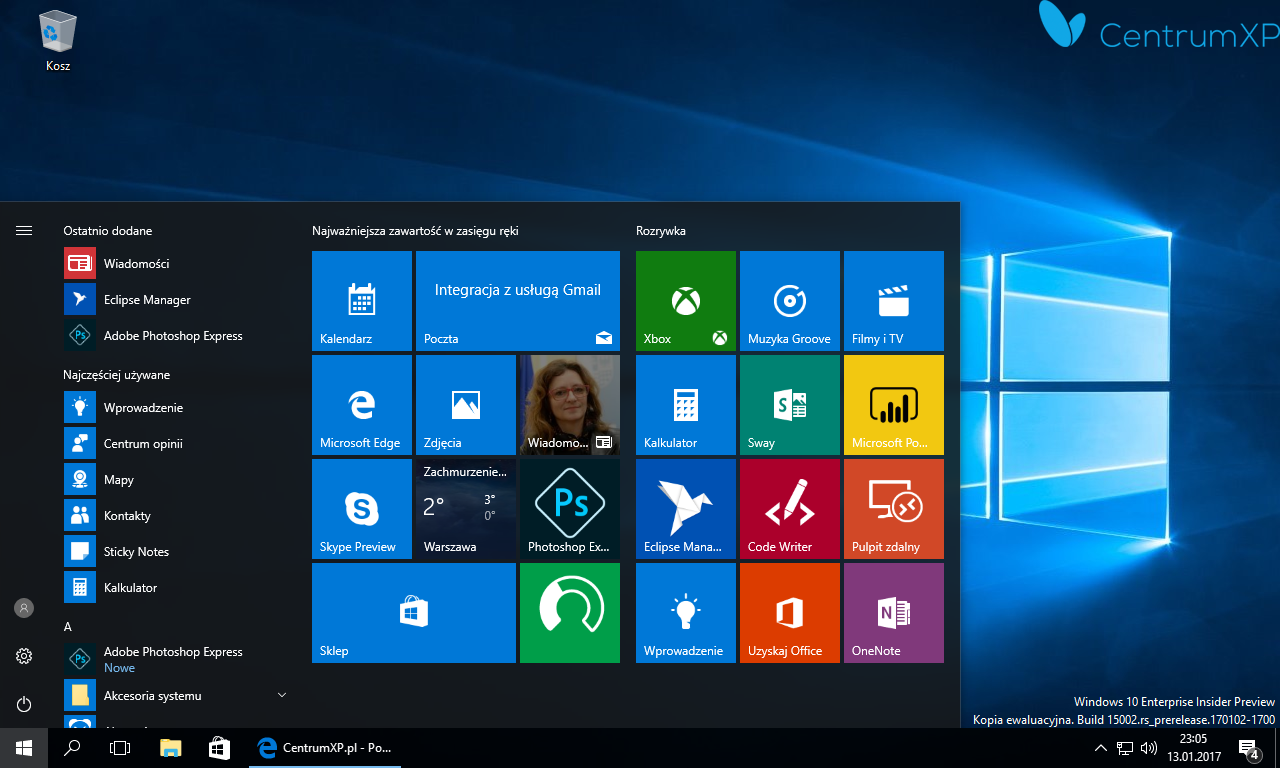Open the volume tray icon
This screenshot has width=1280, height=768.
[1149, 748]
